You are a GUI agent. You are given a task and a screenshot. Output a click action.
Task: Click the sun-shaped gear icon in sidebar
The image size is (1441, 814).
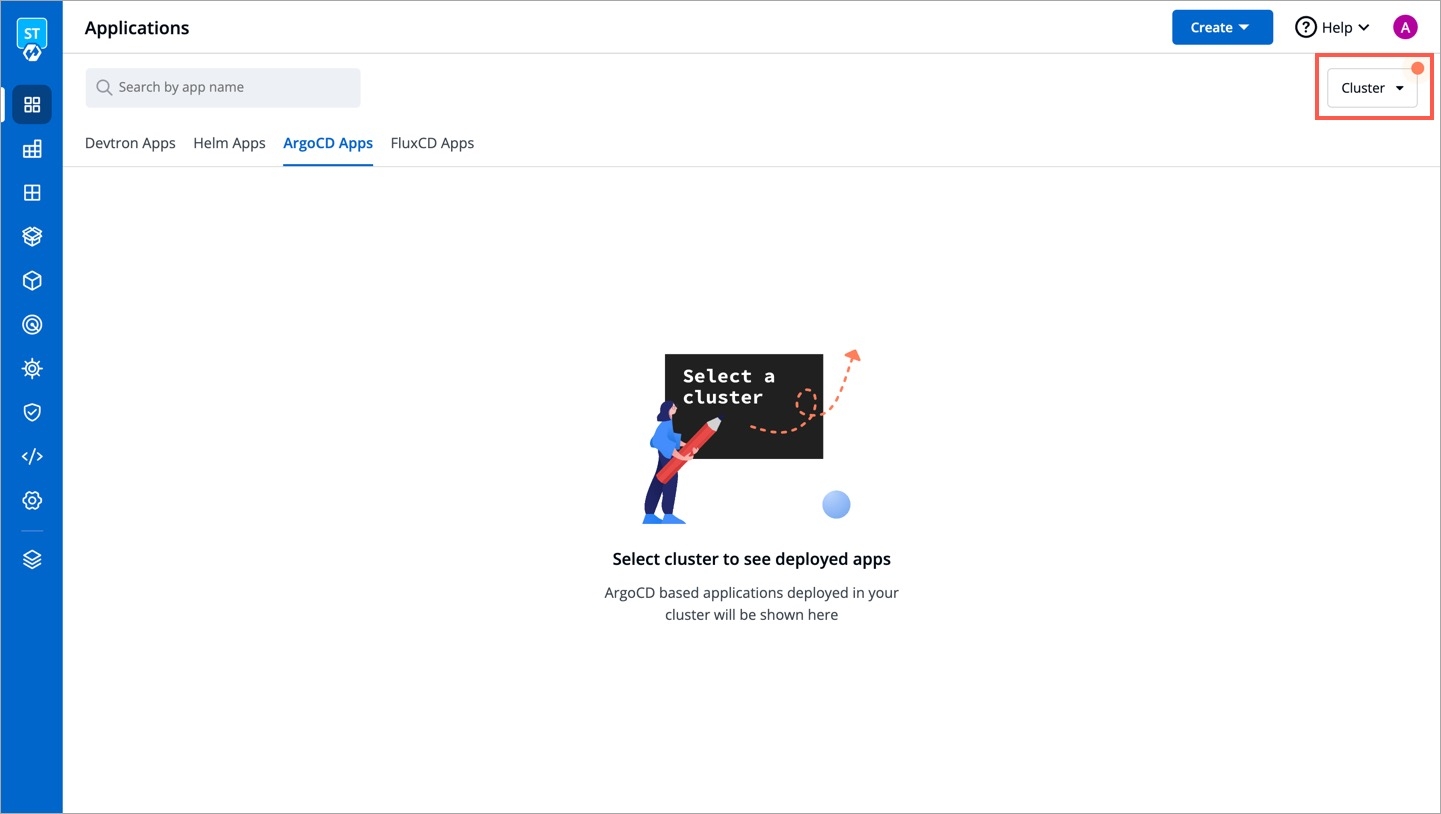(x=32, y=369)
